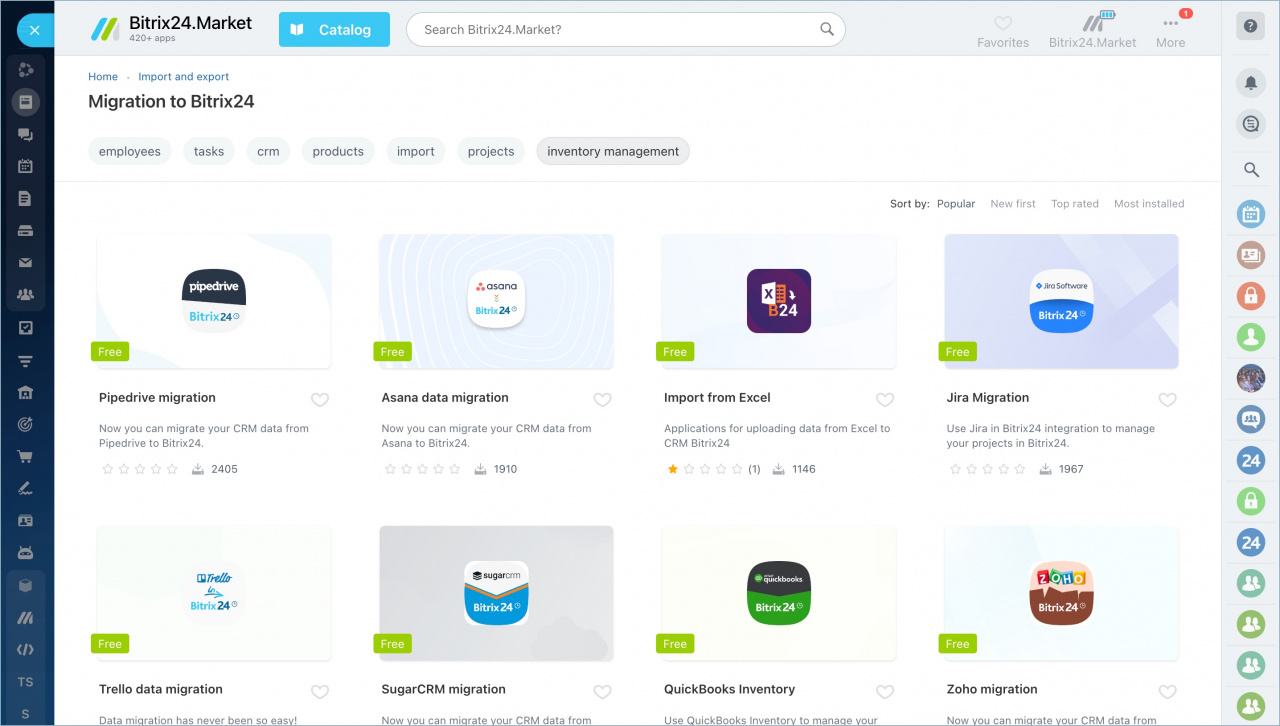Close the Market slider with the X button
The width and height of the screenshot is (1280, 726).
coord(34,30)
